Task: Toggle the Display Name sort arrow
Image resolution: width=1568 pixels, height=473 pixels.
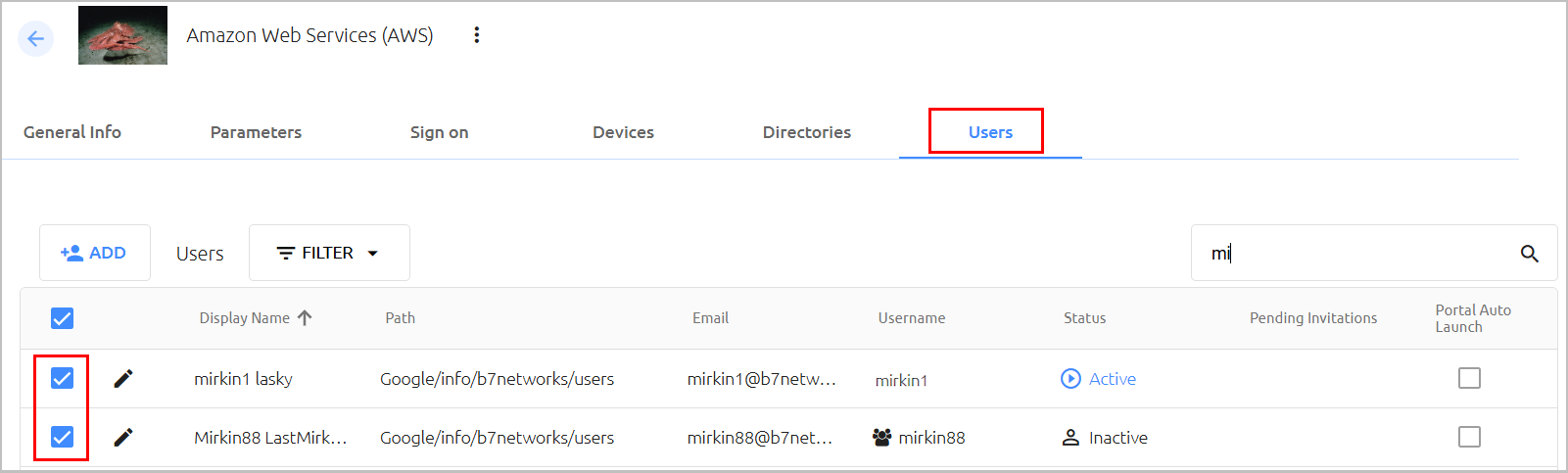Action: click(x=305, y=317)
